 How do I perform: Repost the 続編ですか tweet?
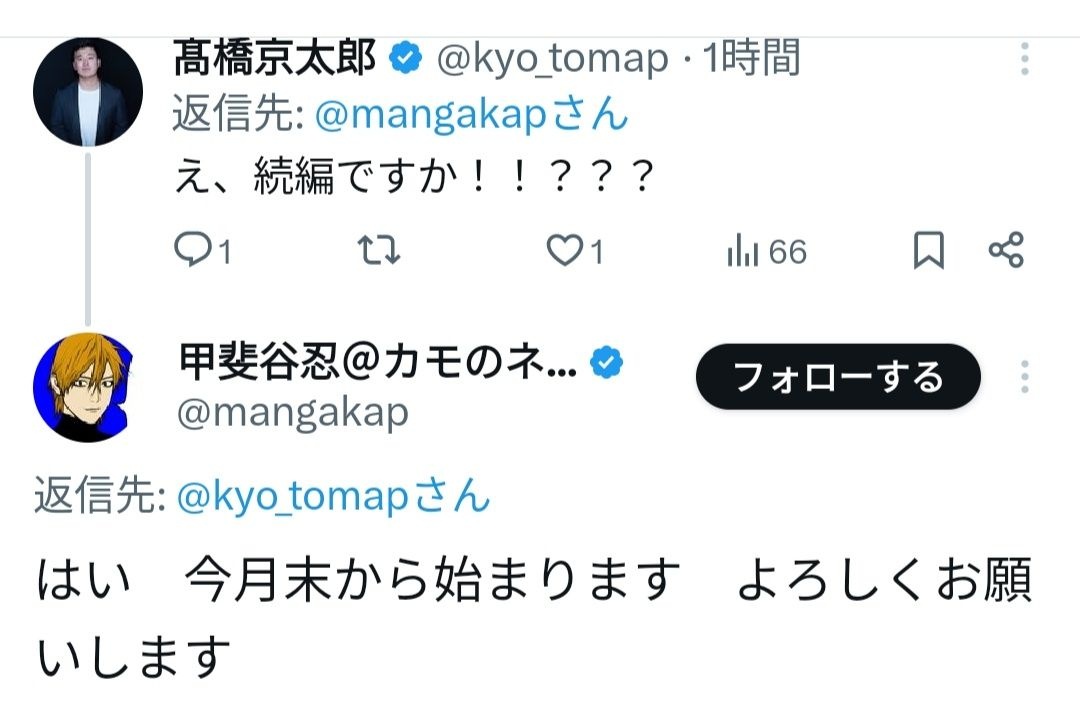379,251
